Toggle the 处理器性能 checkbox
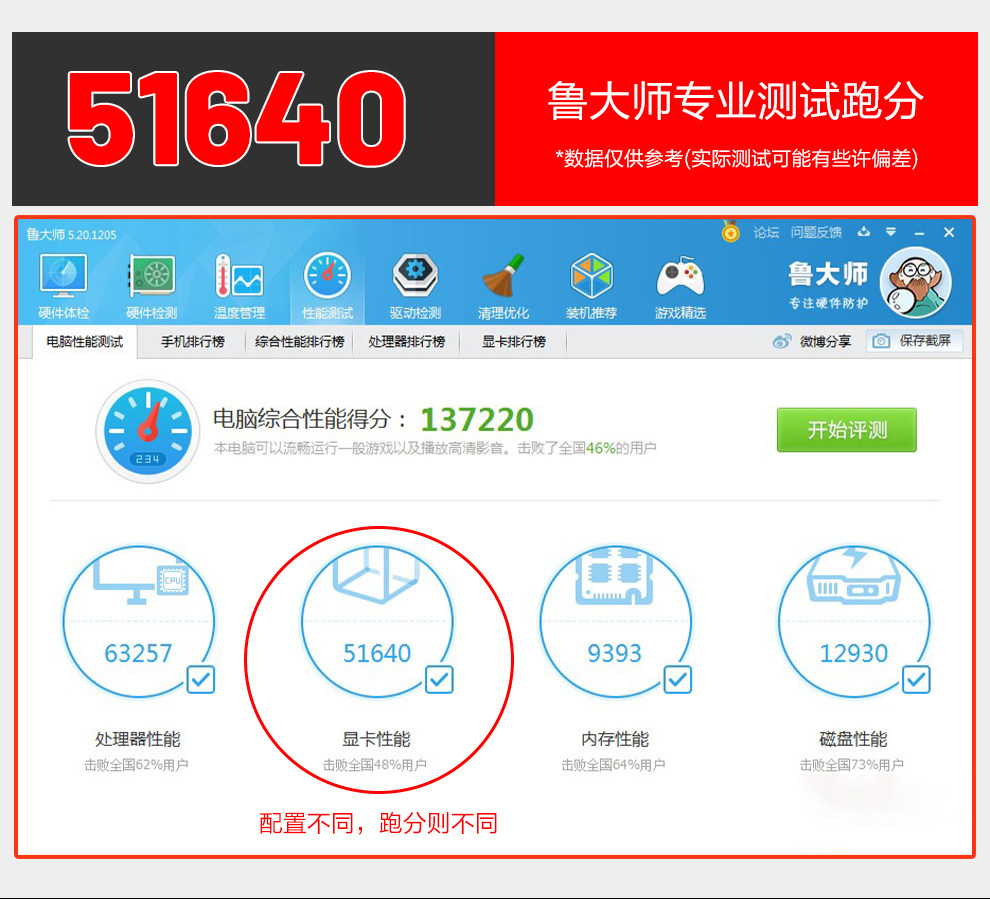This screenshot has width=990, height=899. point(201,680)
